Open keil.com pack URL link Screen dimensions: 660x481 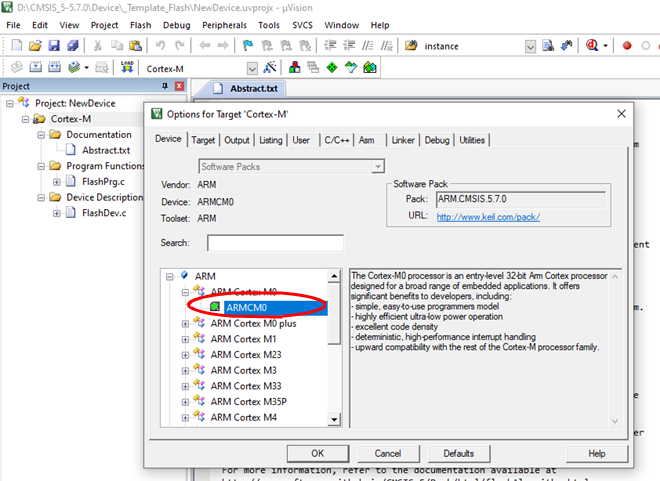point(488,217)
